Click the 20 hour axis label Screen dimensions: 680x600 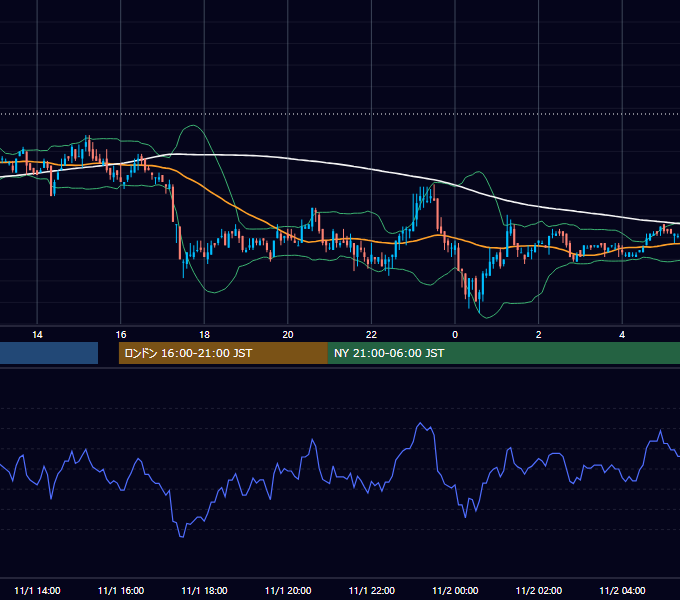click(288, 335)
